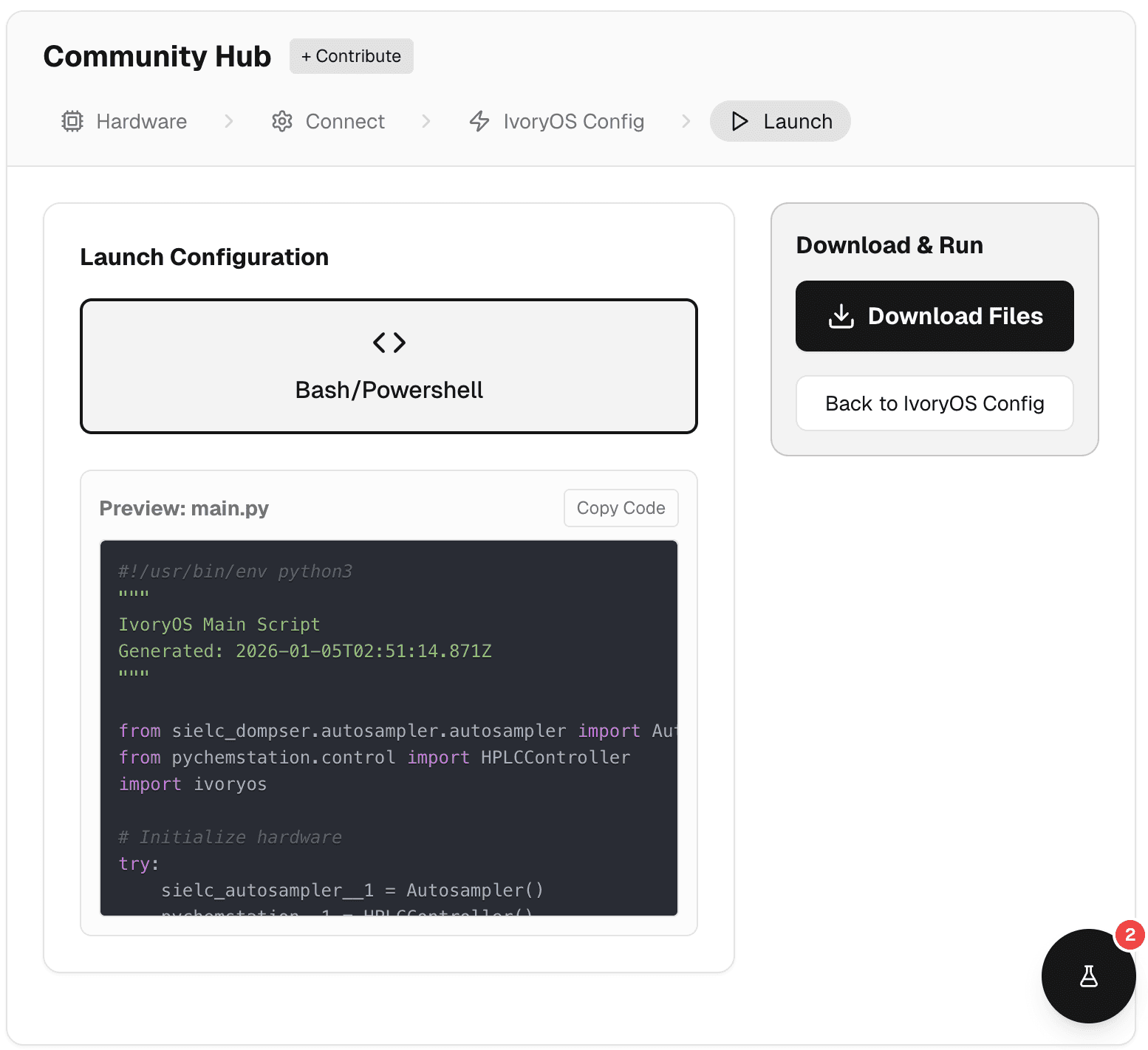Image resolution: width=1148 pixels, height=1050 pixels.
Task: Click the download arrow icon in Download Files
Action: coord(841,316)
